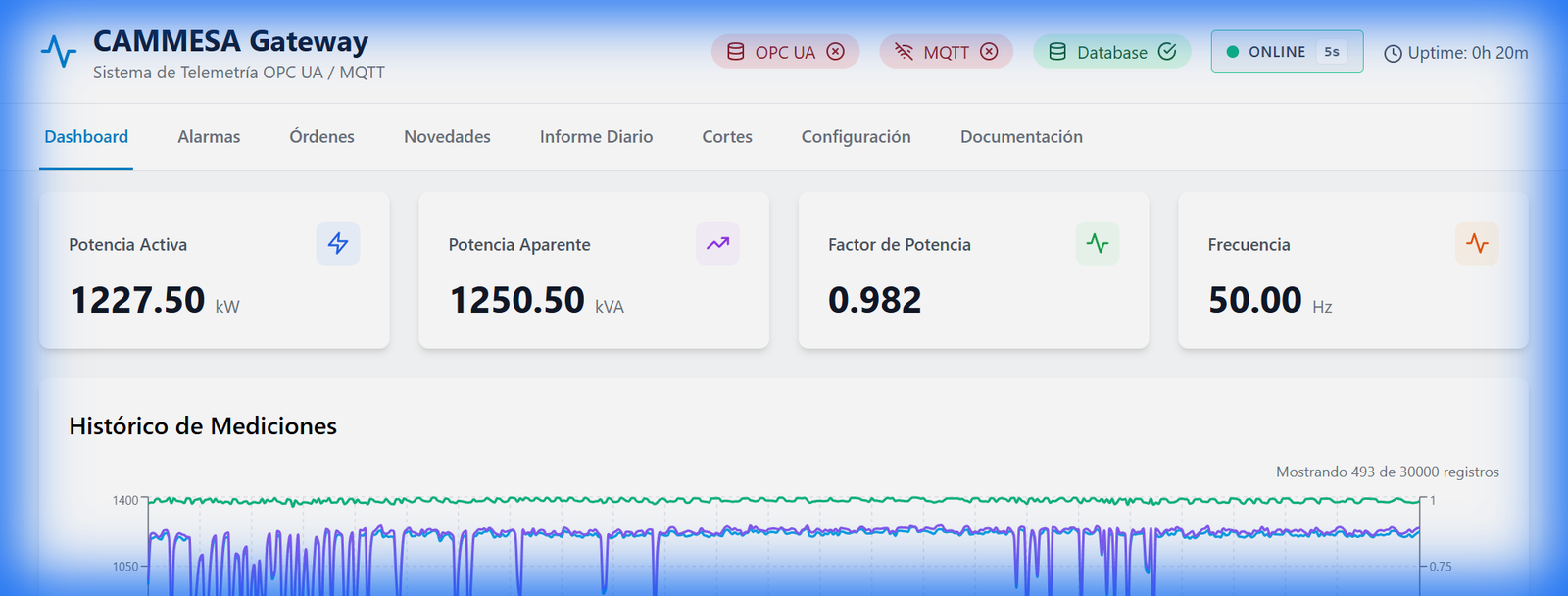The height and width of the screenshot is (596, 1568).
Task: Click the 1227.50 kW value
Action: [154, 300]
